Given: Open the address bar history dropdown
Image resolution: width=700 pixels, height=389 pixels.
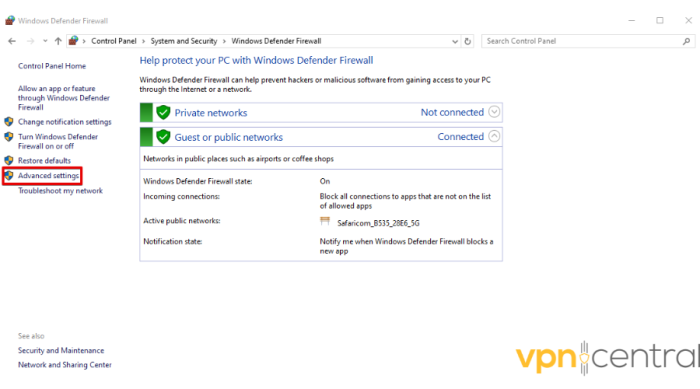Looking at the screenshot, I should (x=454, y=42).
